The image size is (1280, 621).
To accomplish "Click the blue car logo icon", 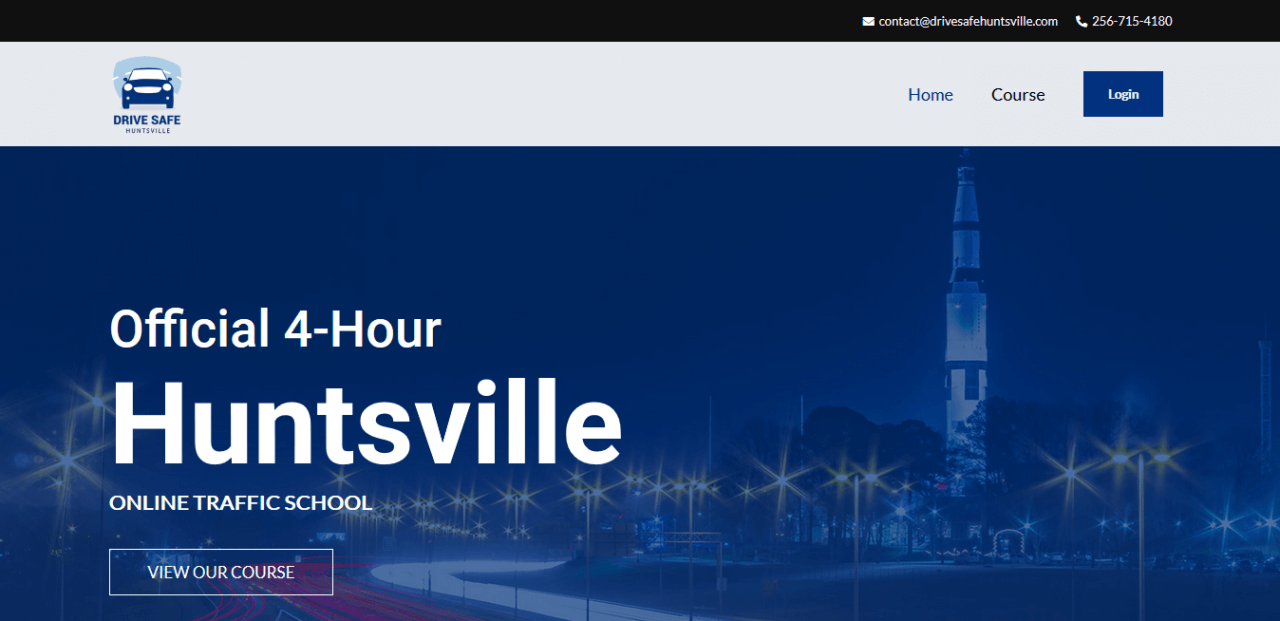I will [x=147, y=86].
